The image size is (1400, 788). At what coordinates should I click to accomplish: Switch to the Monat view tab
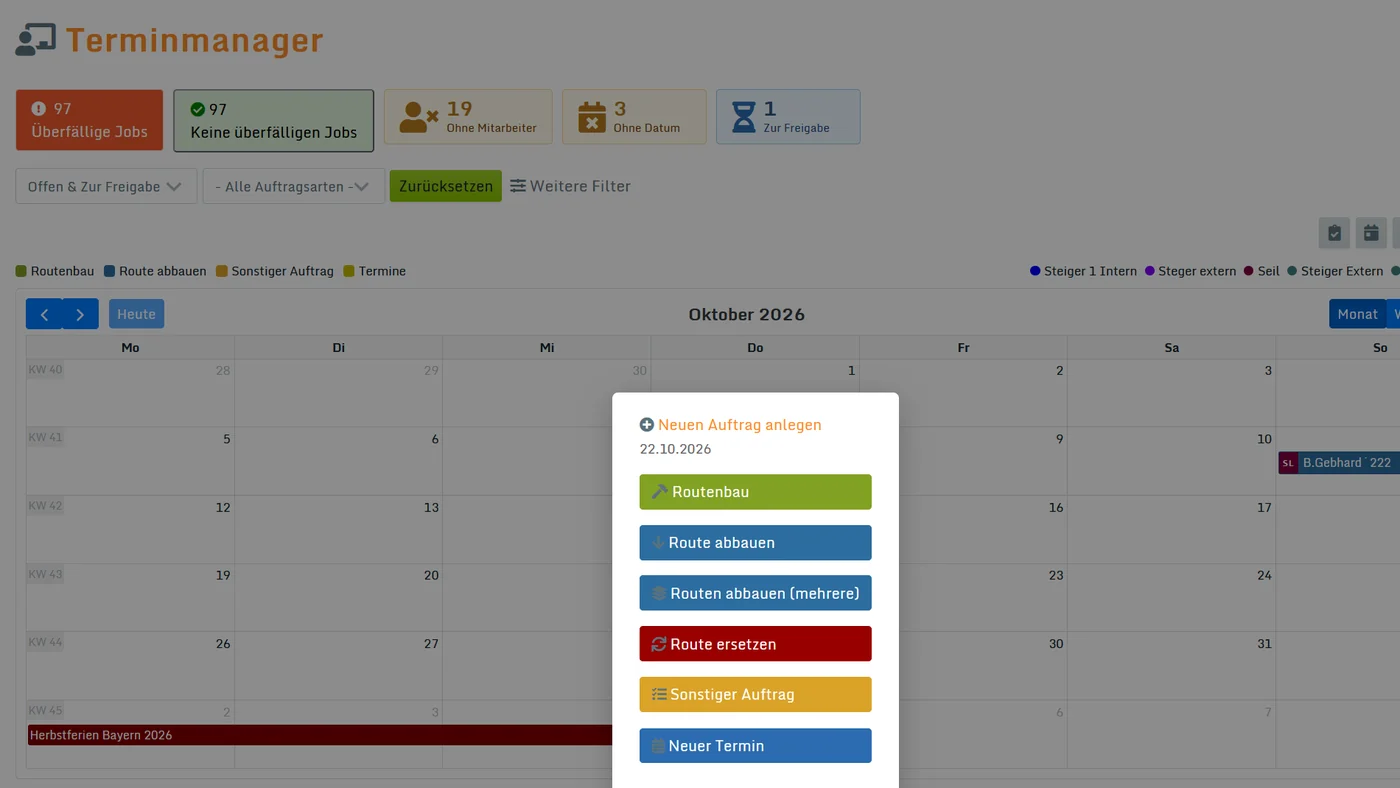click(x=1357, y=314)
